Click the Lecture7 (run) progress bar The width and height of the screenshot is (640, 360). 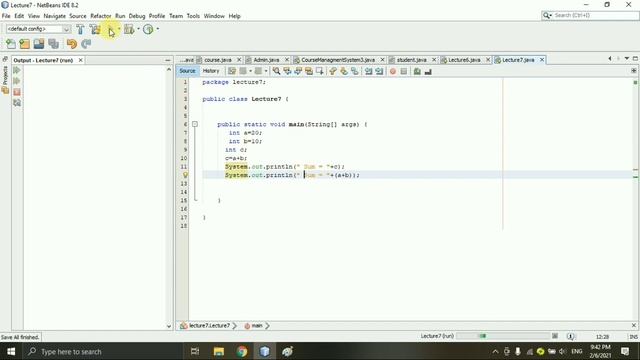pos(503,336)
